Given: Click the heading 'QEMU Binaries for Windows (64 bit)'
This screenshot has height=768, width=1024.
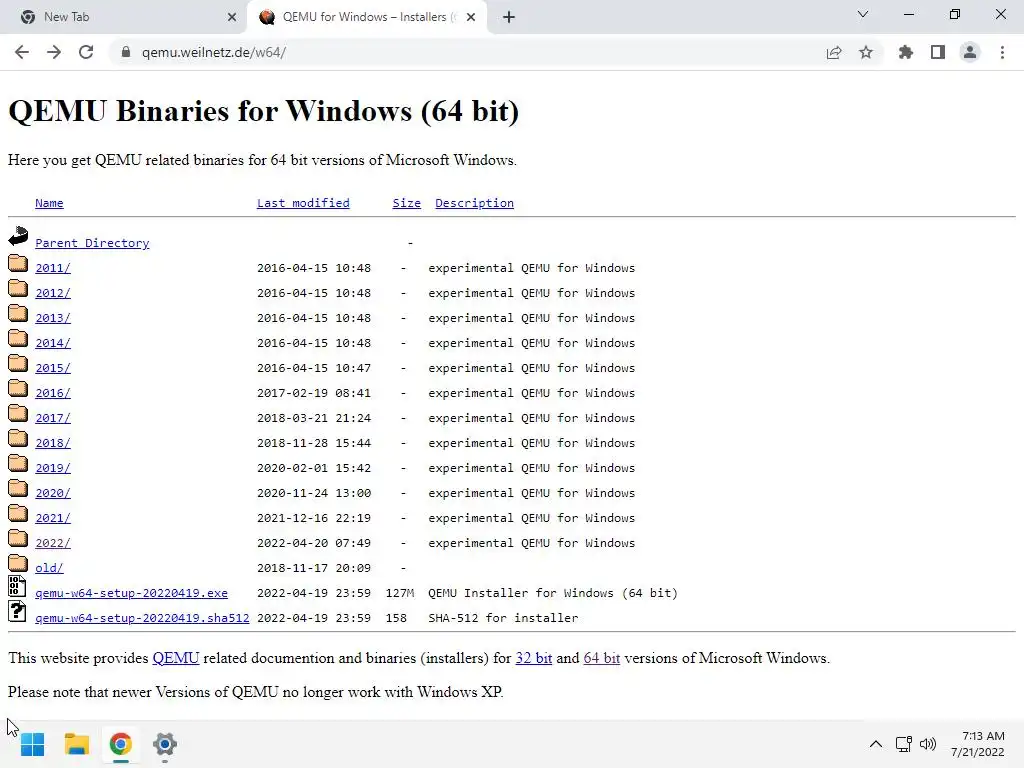Looking at the screenshot, I should click(263, 111).
